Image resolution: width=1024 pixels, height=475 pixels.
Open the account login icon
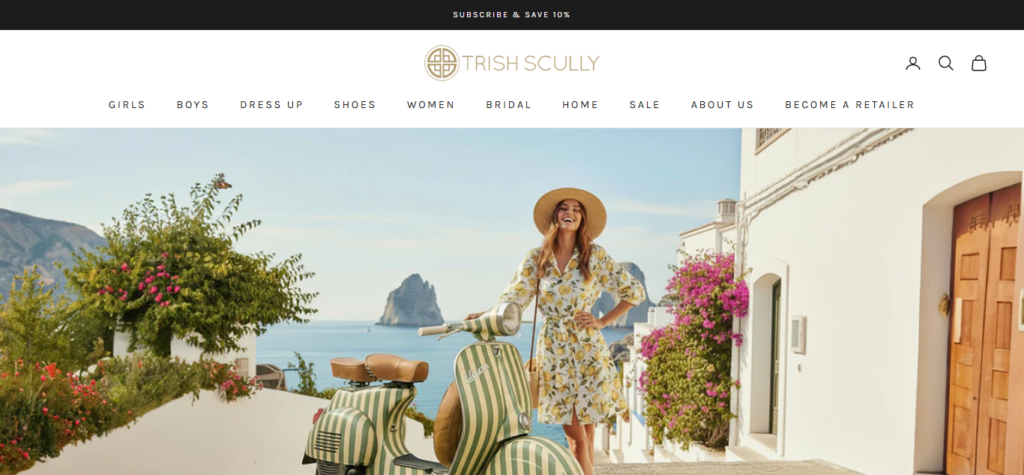912,63
